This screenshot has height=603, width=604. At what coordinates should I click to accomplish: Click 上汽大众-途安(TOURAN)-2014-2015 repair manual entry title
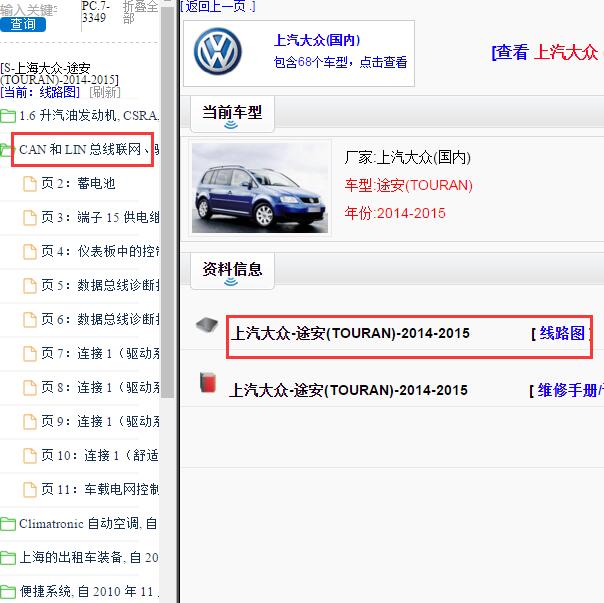348,390
